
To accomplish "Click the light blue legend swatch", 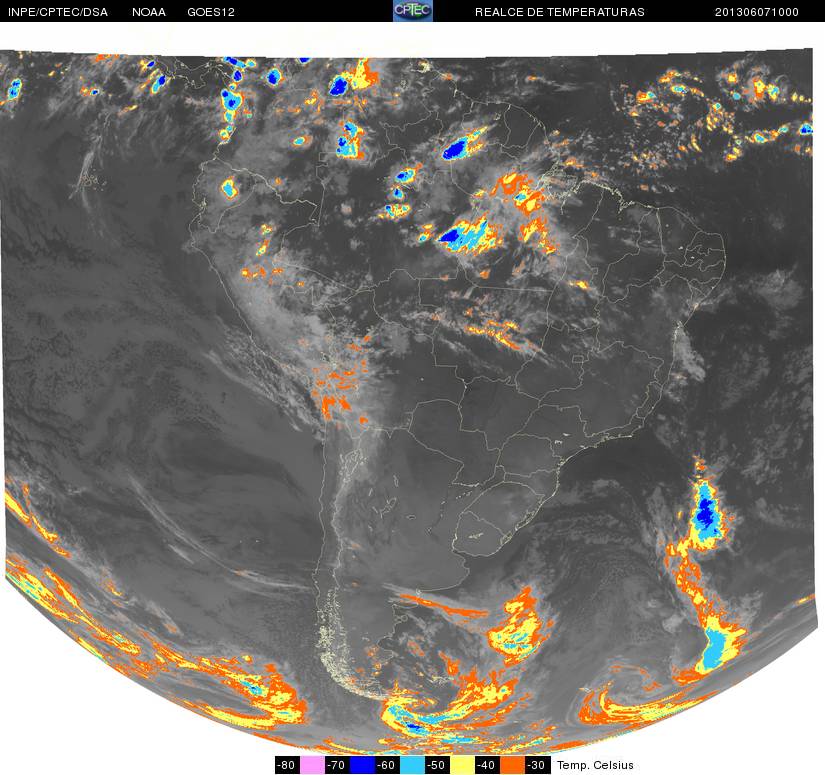I will (x=412, y=765).
